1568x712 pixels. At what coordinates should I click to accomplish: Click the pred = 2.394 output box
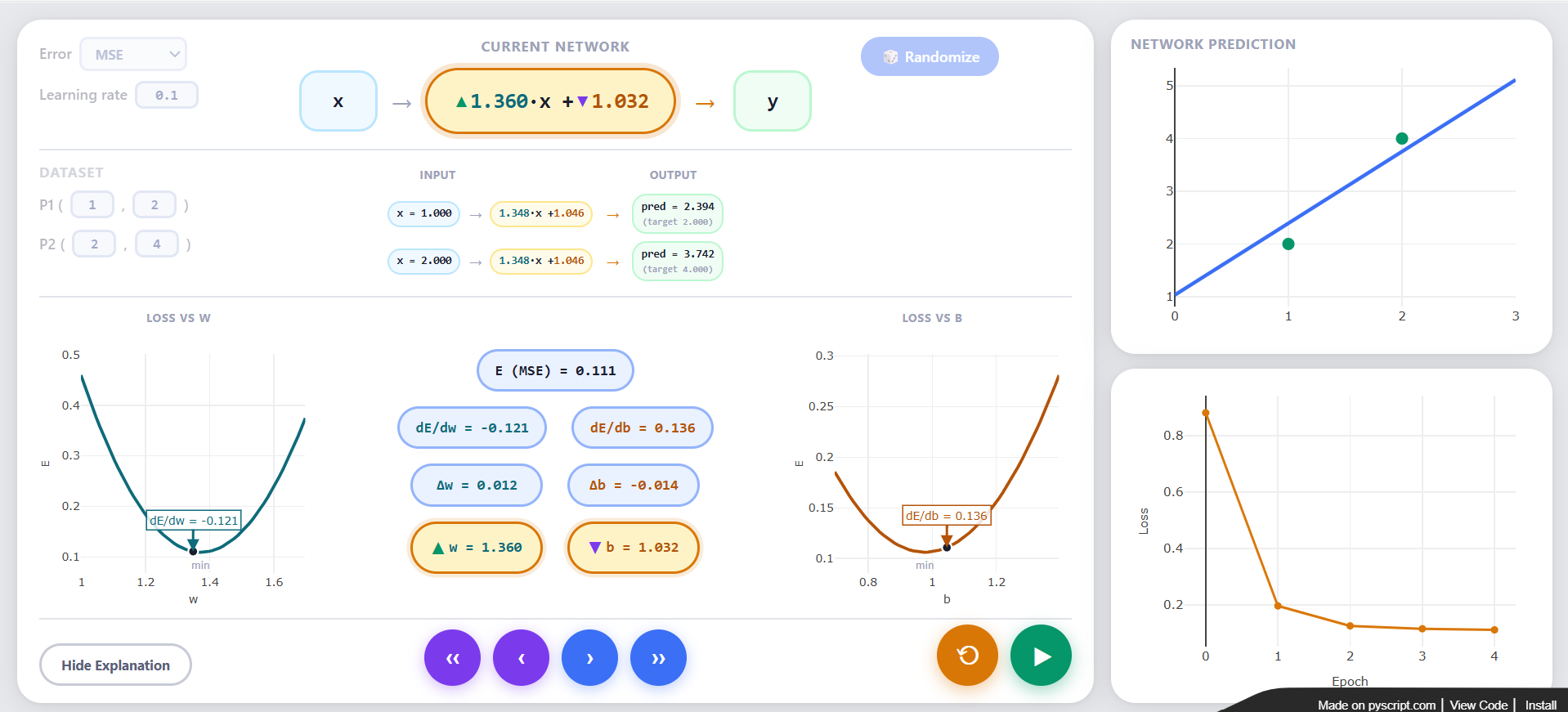pyautogui.click(x=678, y=213)
